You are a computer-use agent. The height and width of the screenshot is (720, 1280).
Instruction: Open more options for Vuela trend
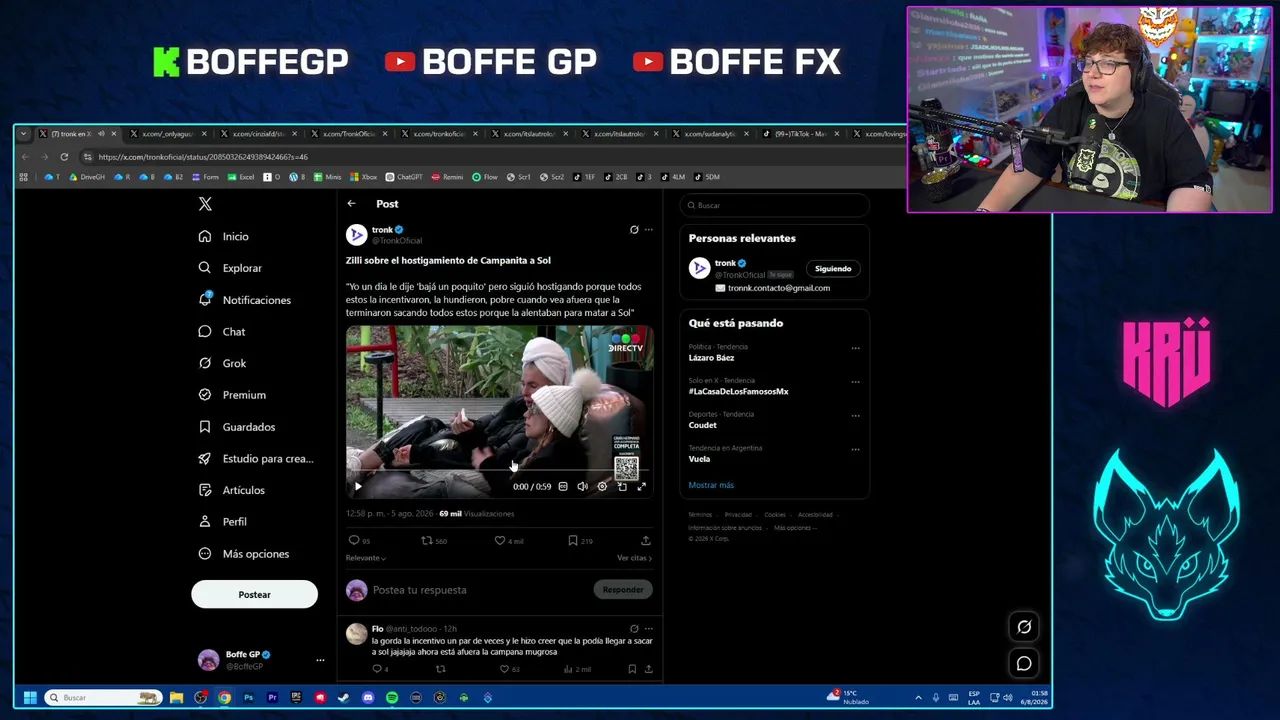pos(855,450)
